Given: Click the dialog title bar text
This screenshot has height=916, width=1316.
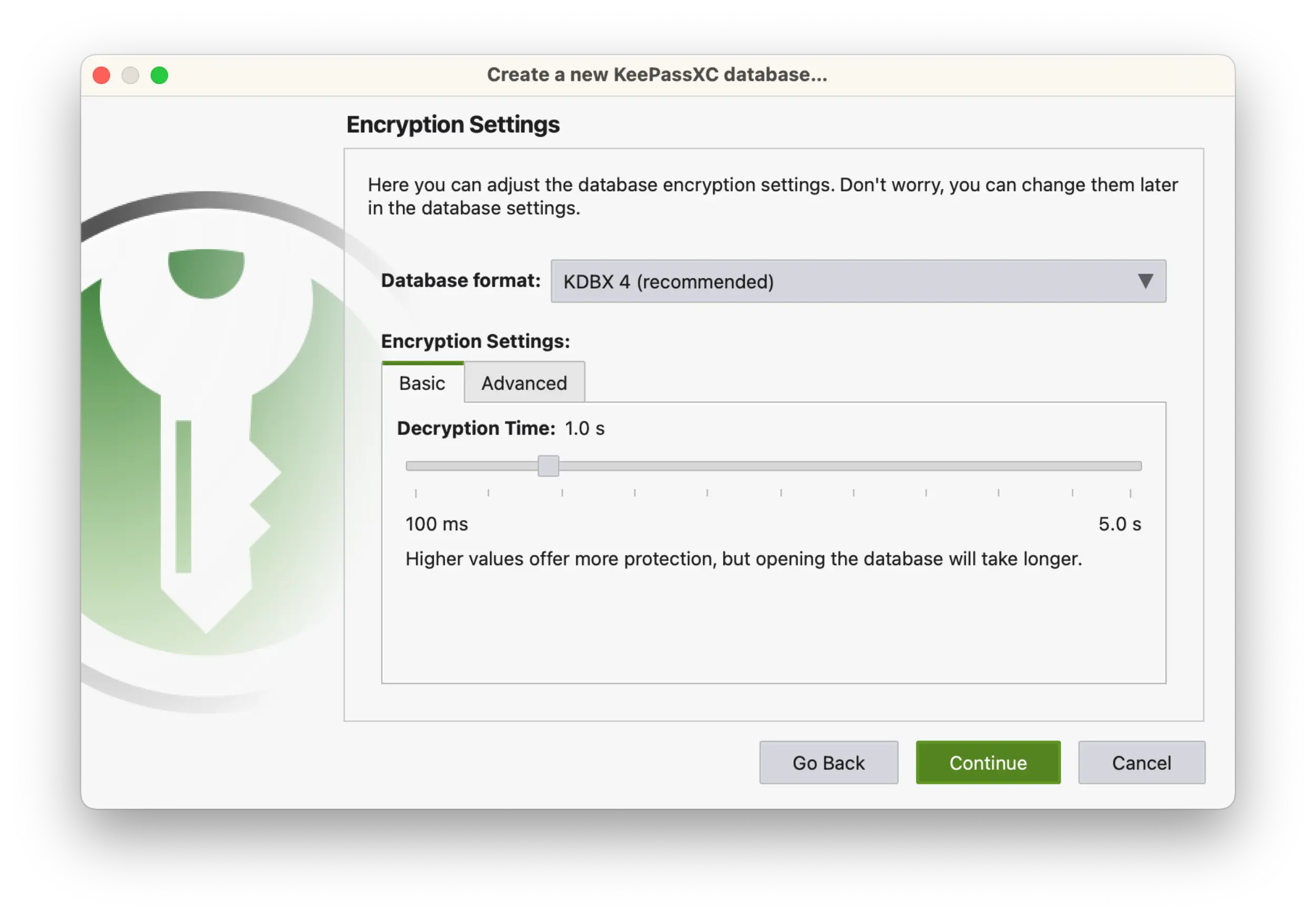Looking at the screenshot, I should (657, 75).
